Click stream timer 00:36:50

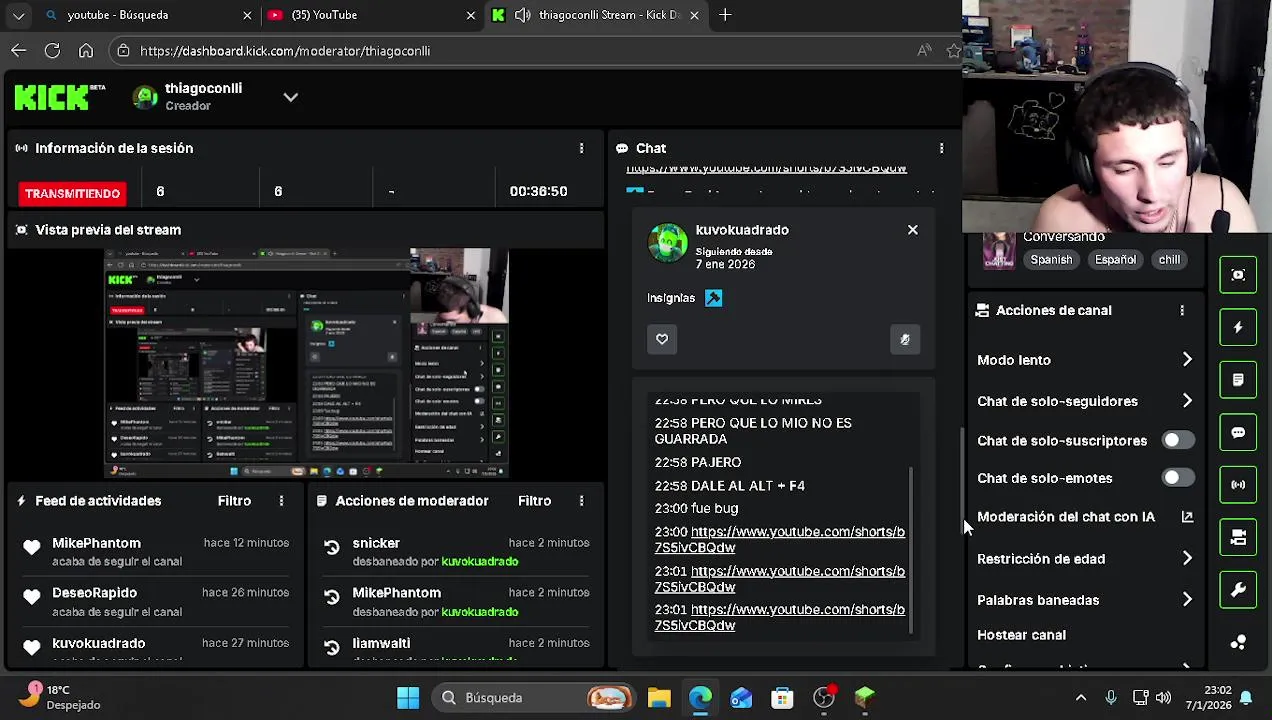(538, 191)
